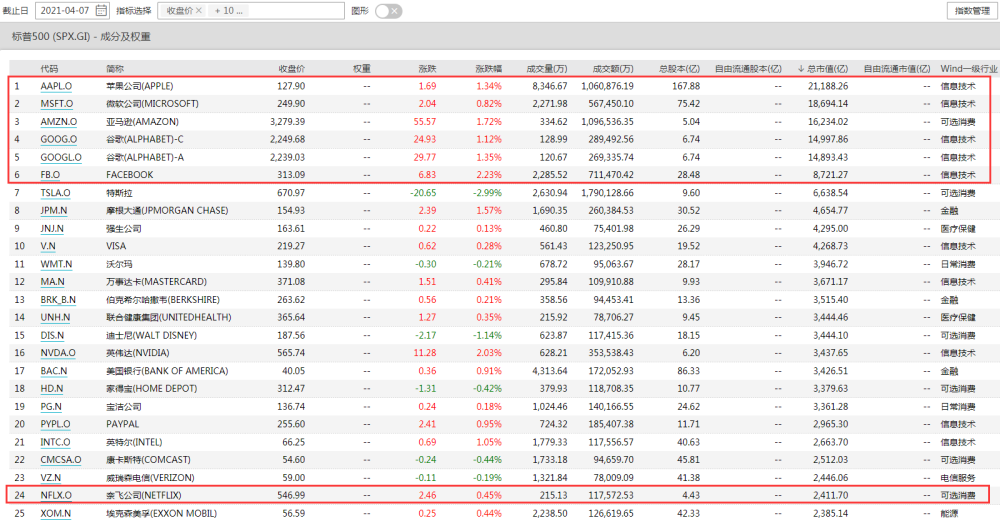Open the AAPL.O stock code link
This screenshot has height=521, width=1000.
click(x=56, y=86)
